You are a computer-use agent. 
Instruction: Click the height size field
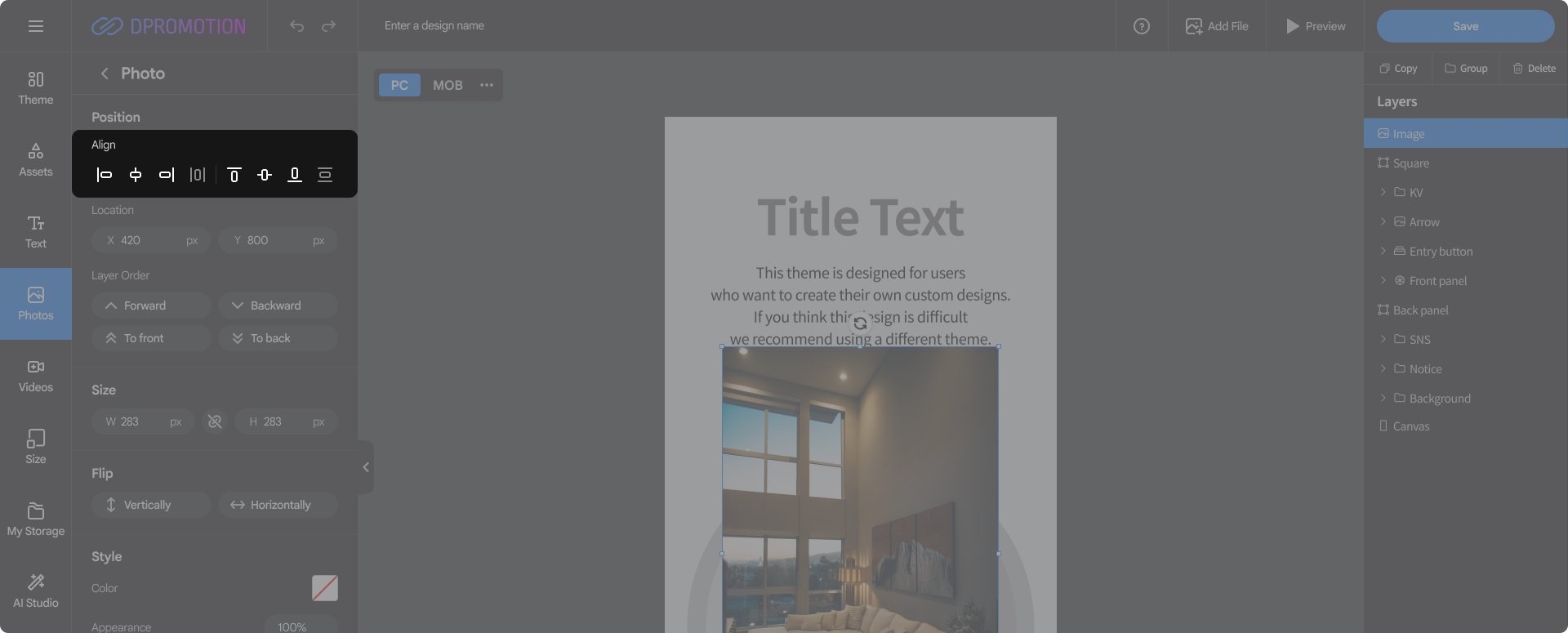pos(287,421)
